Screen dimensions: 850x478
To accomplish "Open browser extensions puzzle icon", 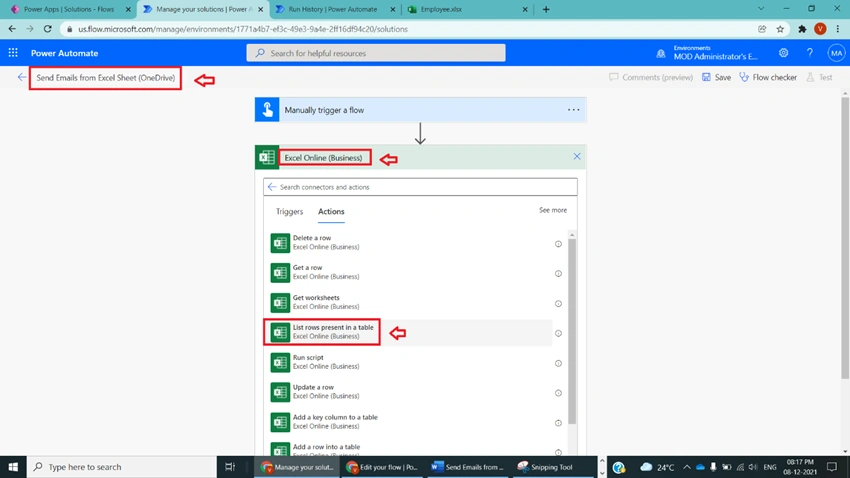I will [x=802, y=29].
